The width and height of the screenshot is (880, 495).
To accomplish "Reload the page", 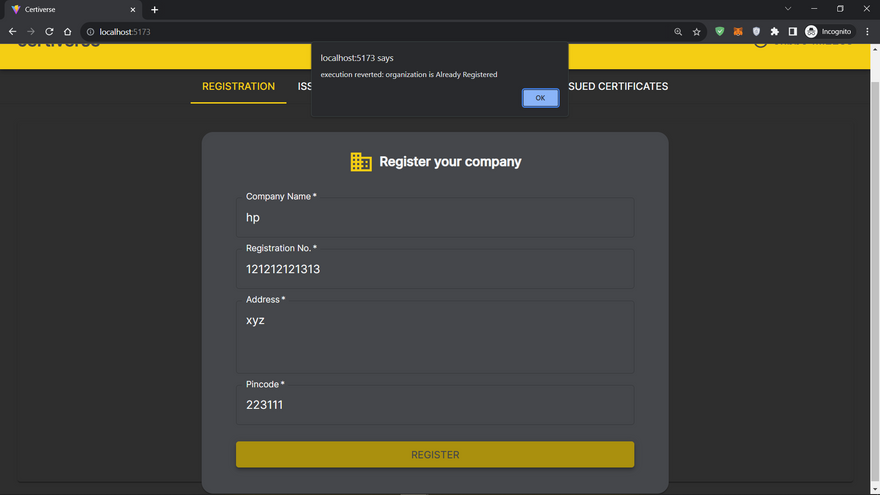I will point(49,32).
